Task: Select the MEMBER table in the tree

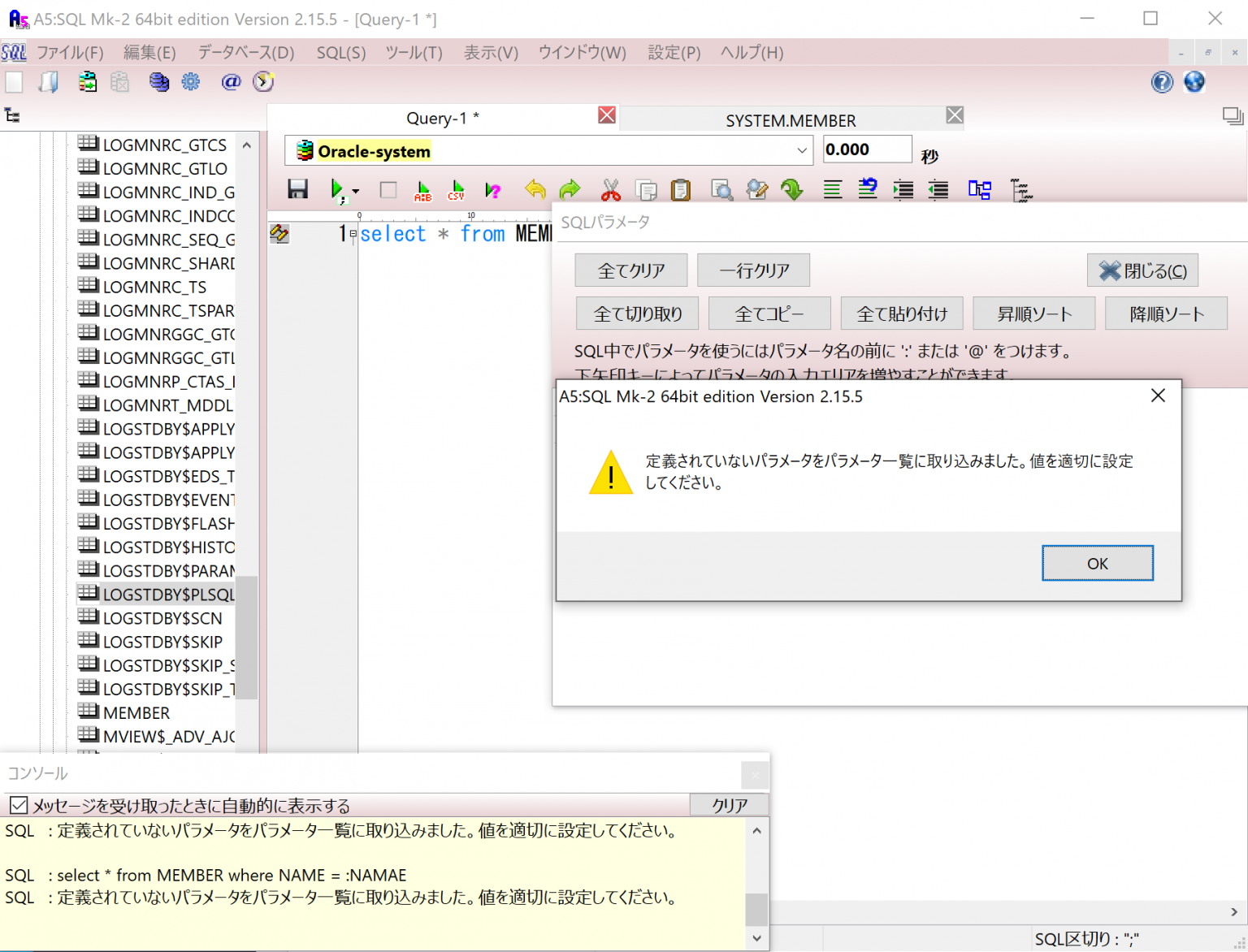Action: point(136,712)
